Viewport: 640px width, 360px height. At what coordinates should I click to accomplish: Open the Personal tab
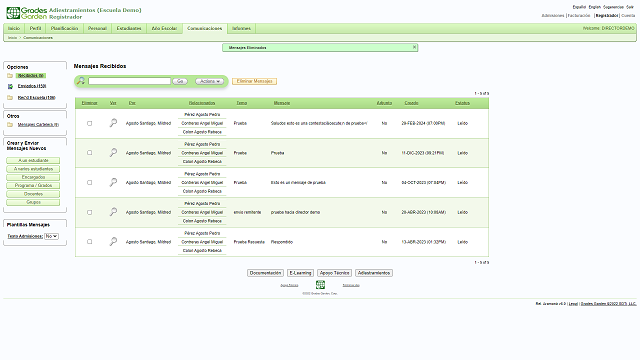97,28
